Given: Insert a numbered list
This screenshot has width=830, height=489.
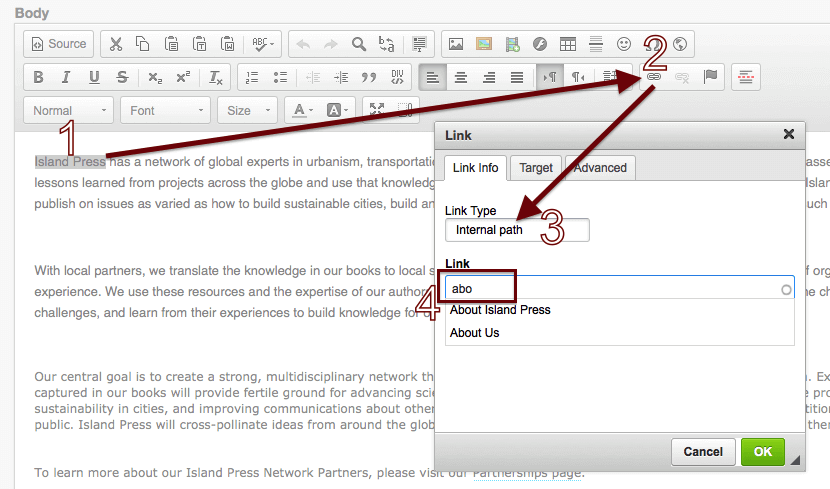Looking at the screenshot, I should click(x=252, y=77).
